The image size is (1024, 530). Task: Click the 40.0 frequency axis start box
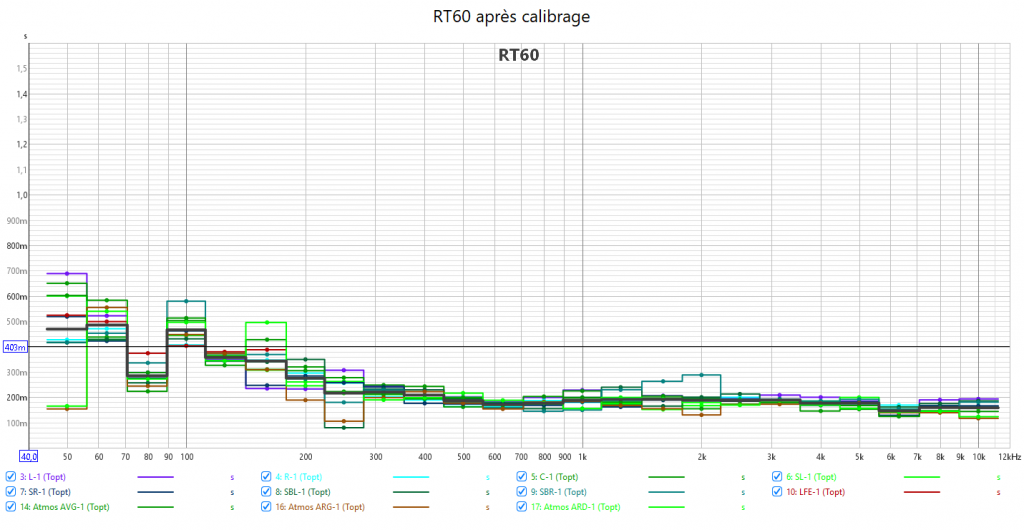(x=31, y=456)
